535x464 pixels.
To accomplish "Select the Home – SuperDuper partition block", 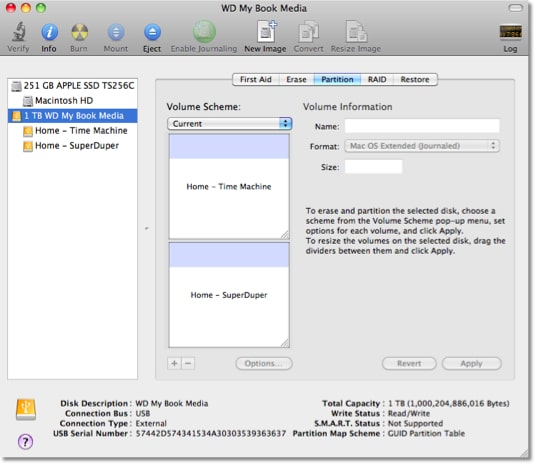I will coord(229,295).
